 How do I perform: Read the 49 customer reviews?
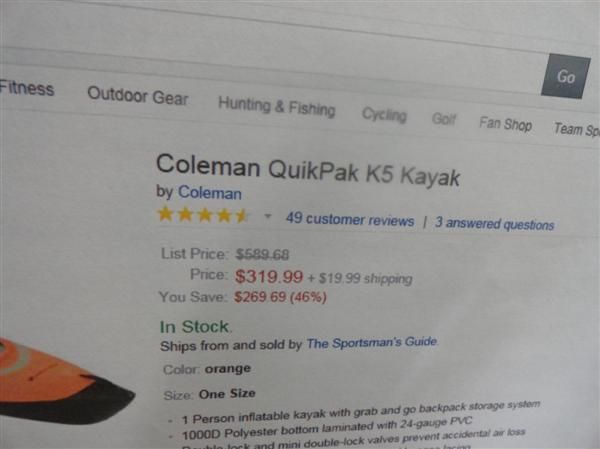tap(349, 220)
